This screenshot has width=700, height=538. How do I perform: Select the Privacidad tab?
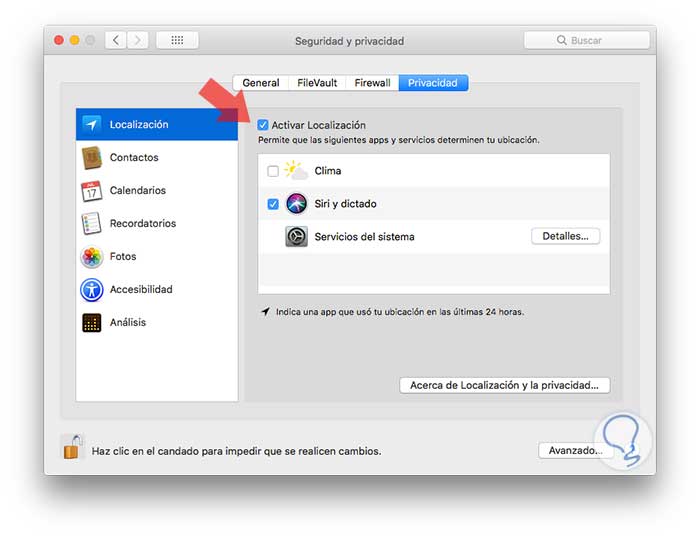[x=433, y=83]
